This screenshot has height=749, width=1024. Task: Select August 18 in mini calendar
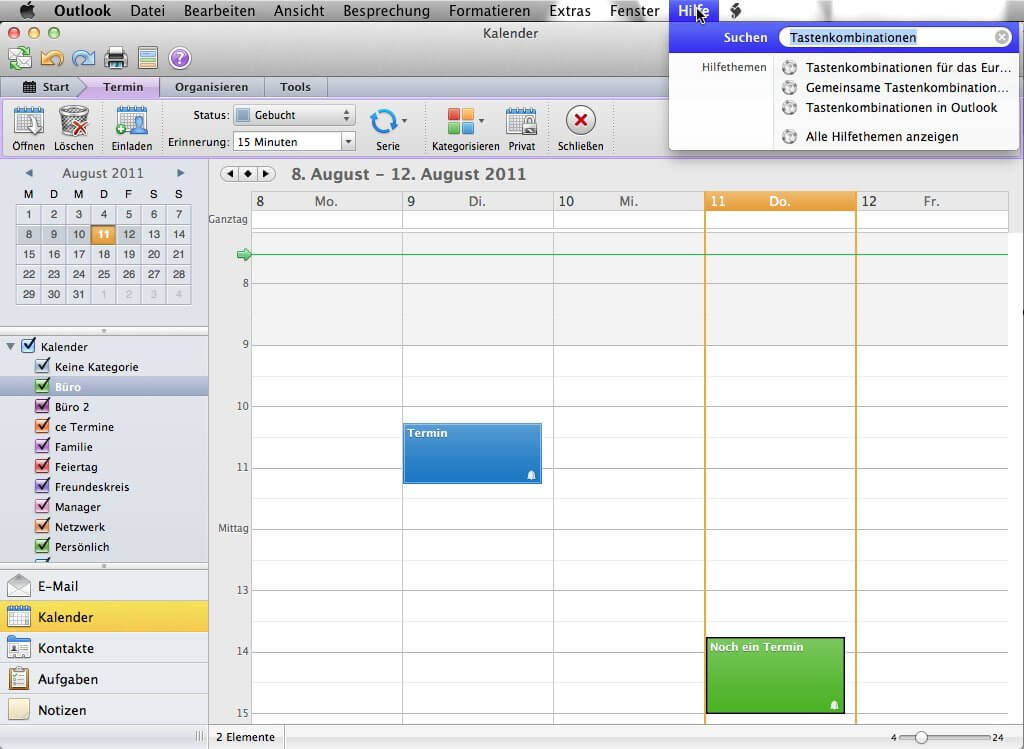click(104, 254)
